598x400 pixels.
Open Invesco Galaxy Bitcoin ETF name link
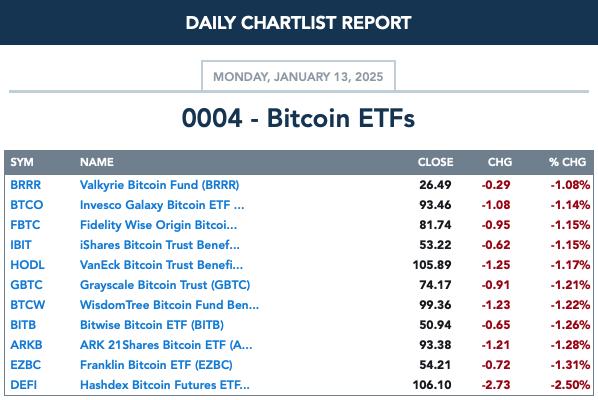pos(162,205)
